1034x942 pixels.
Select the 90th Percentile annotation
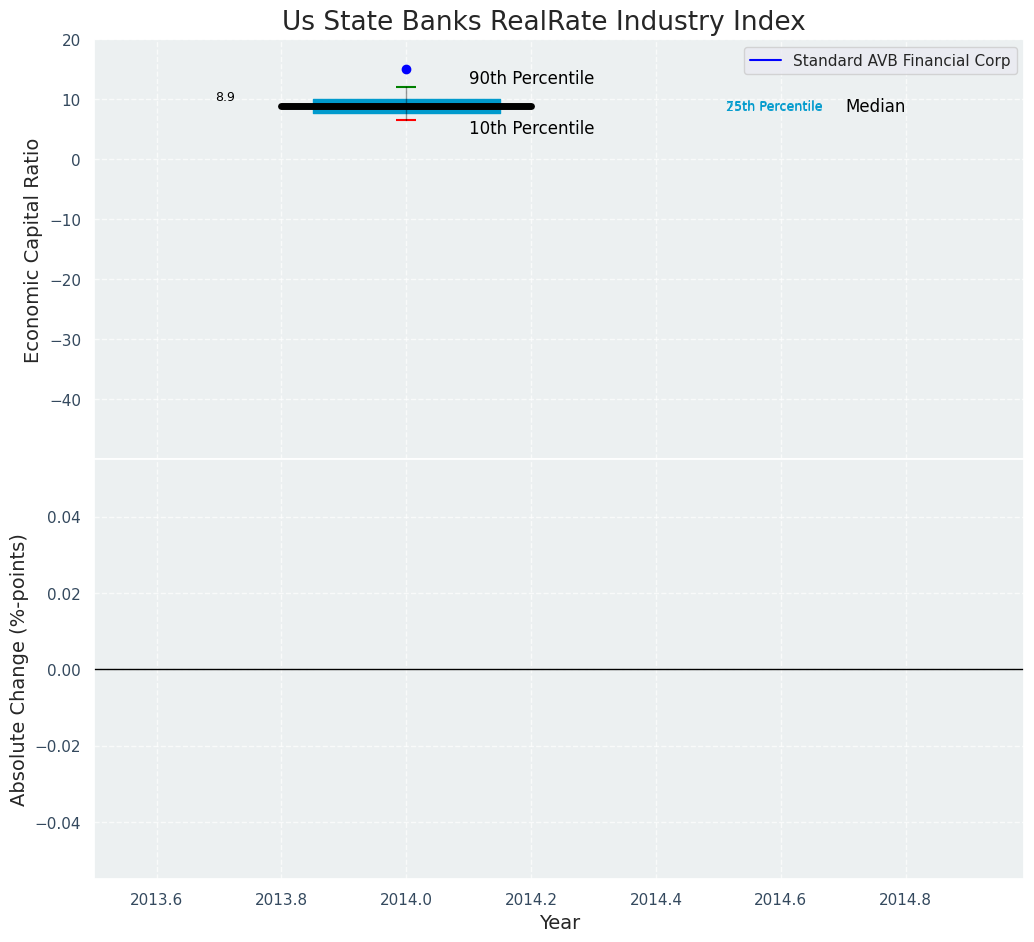pos(531,78)
